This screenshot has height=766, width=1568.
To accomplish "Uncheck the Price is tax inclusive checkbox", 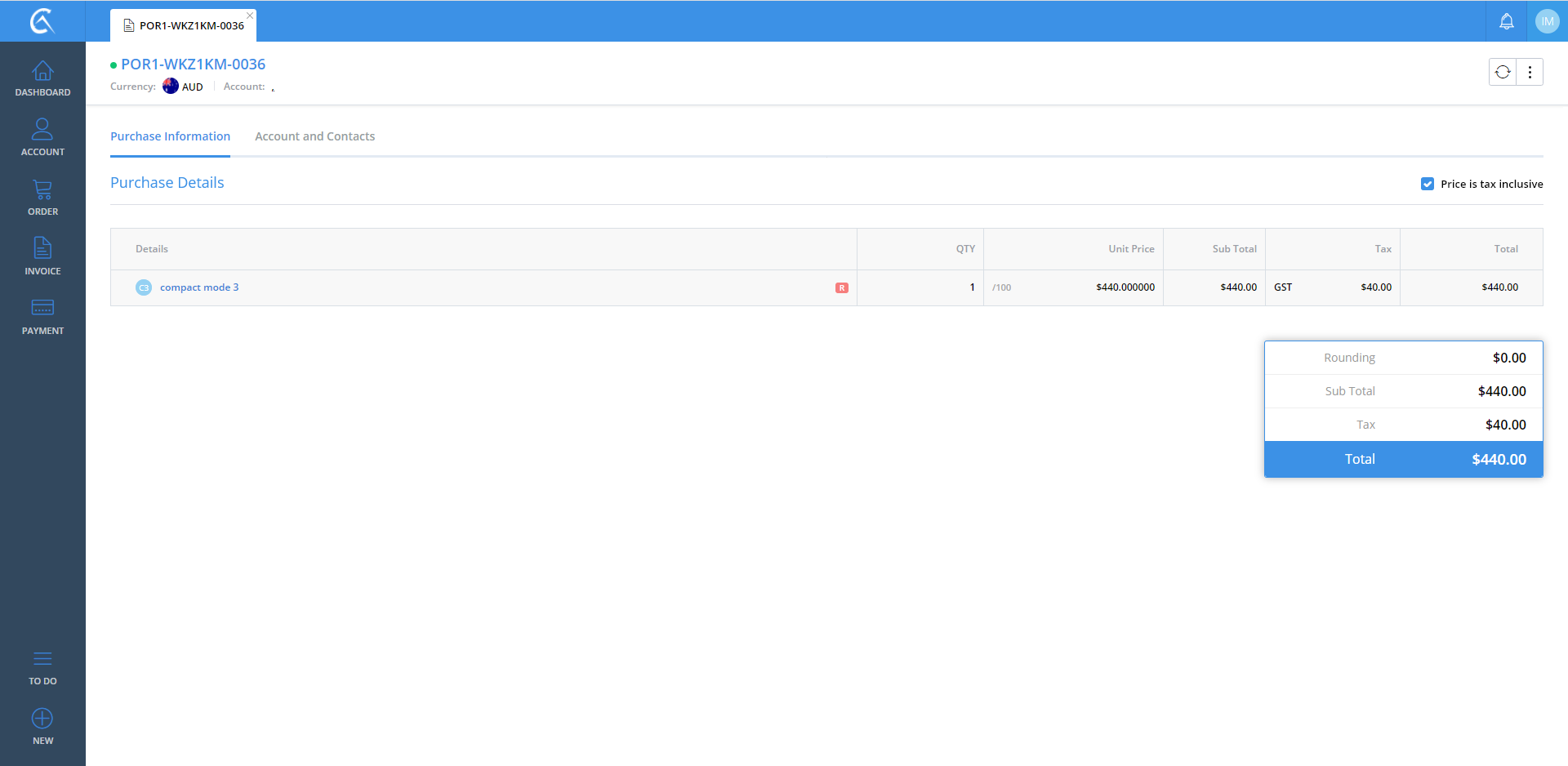I will [1428, 184].
